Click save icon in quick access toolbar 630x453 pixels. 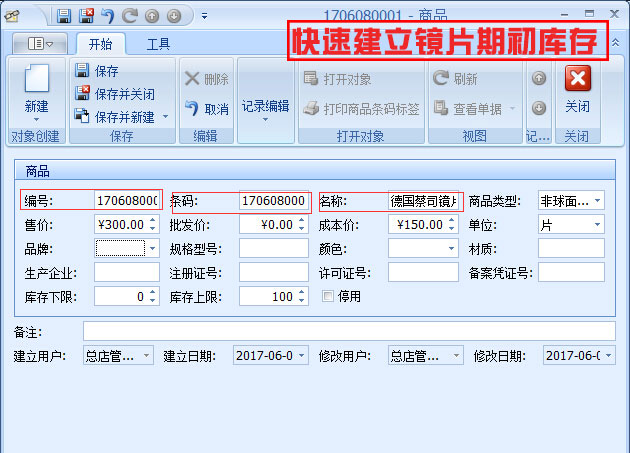click(x=64, y=16)
